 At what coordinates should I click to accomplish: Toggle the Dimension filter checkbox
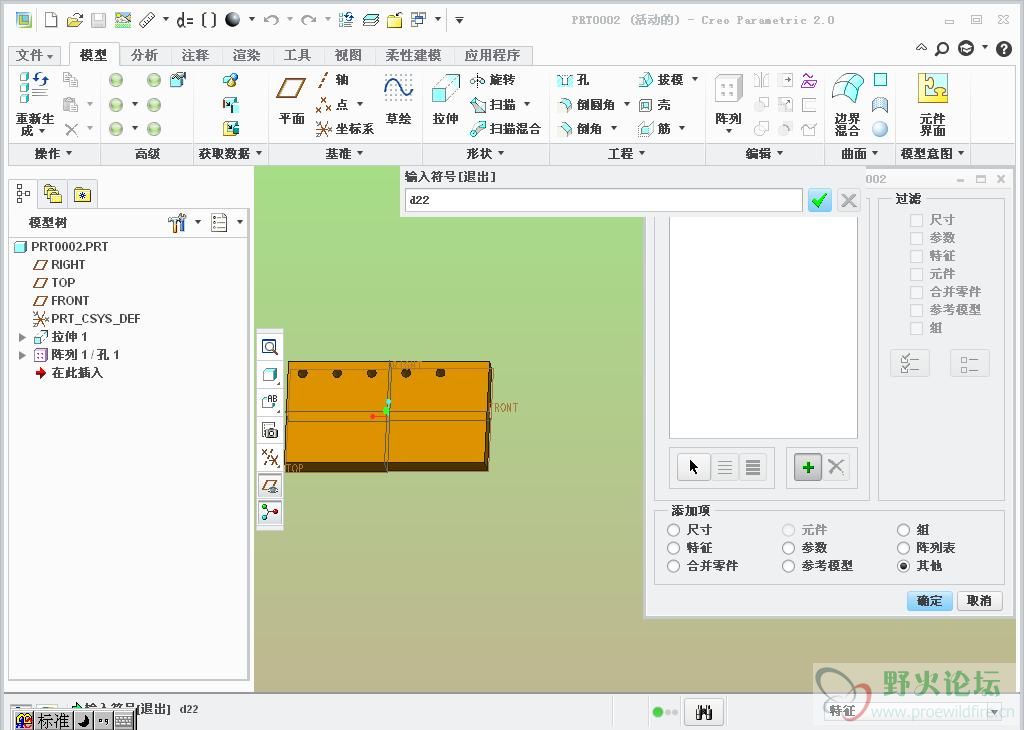tap(917, 220)
